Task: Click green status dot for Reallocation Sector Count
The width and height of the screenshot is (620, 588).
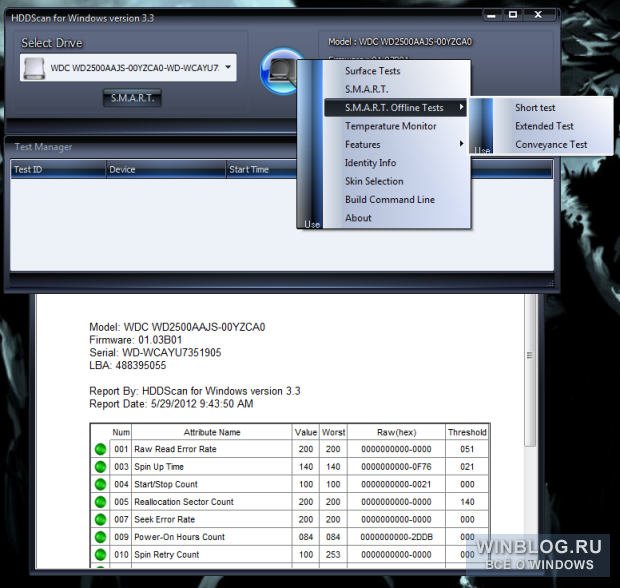Action: coord(101,502)
